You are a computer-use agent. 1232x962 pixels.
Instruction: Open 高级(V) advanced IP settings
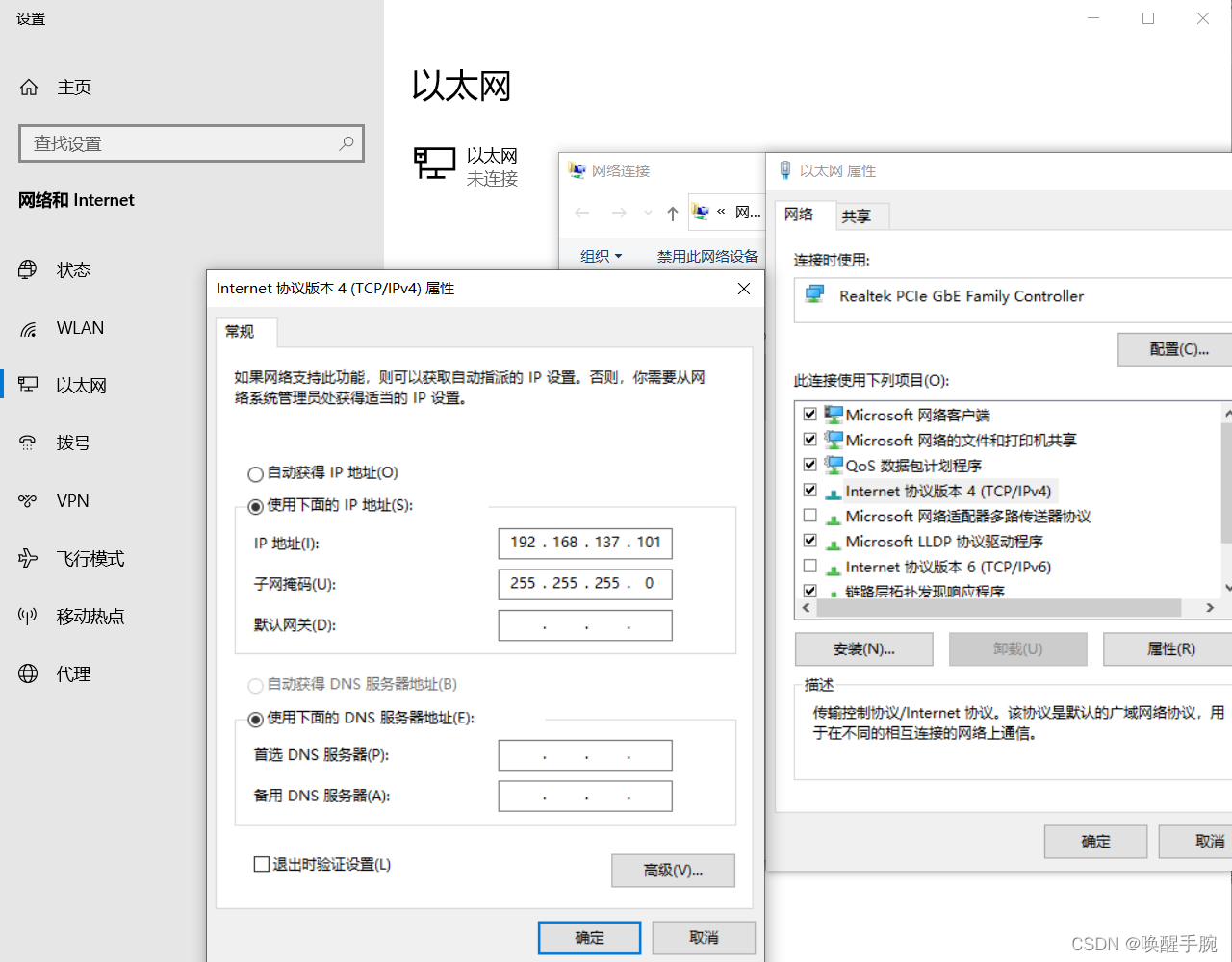673,870
